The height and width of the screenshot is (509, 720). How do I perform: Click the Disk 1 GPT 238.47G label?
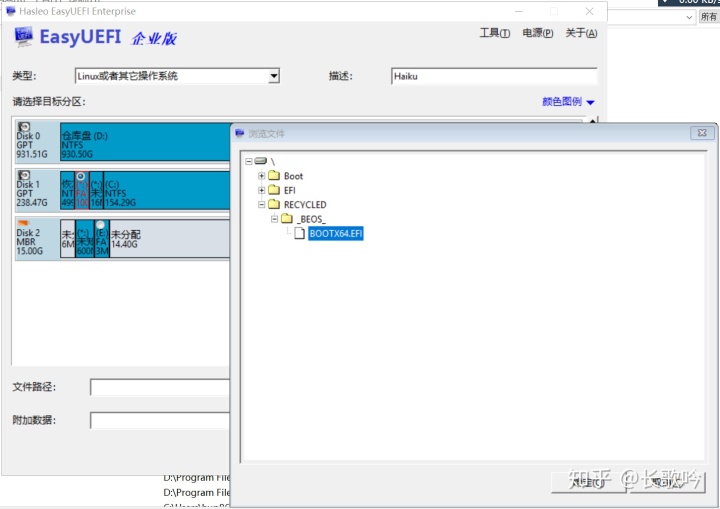[x=32, y=193]
